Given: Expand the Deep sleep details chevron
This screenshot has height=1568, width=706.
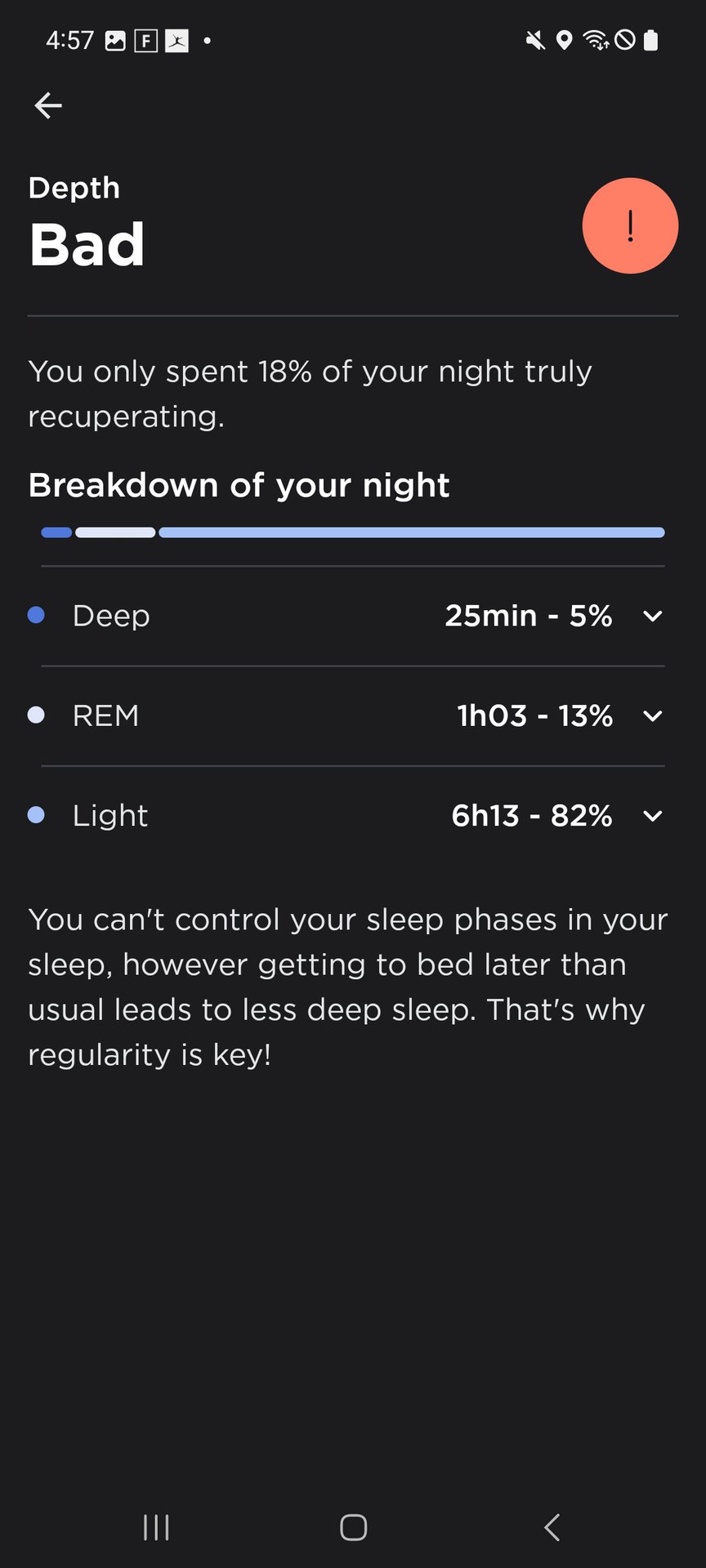Looking at the screenshot, I should point(652,616).
